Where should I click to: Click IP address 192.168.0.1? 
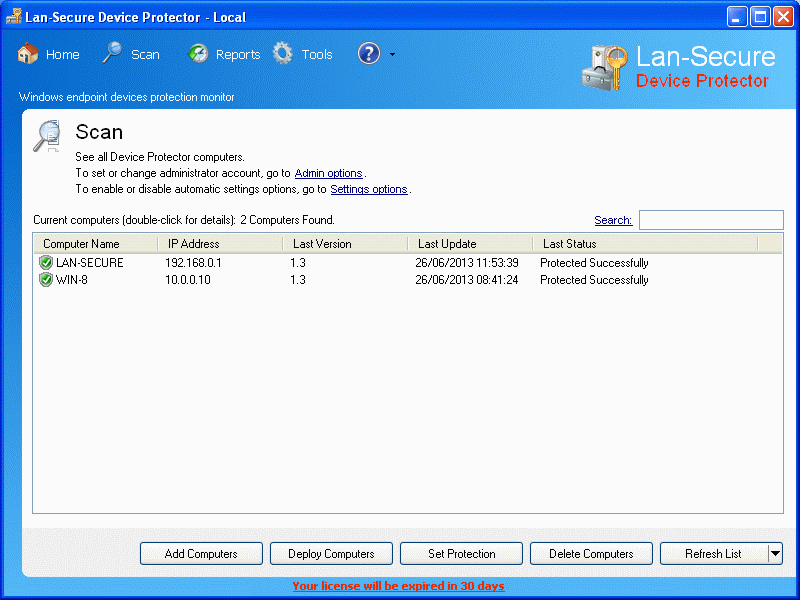pos(193,263)
